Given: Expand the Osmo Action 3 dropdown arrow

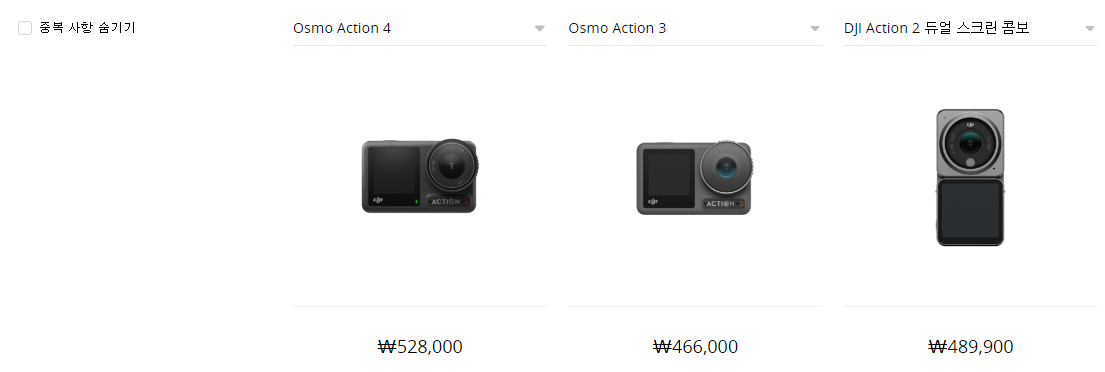Looking at the screenshot, I should [815, 29].
